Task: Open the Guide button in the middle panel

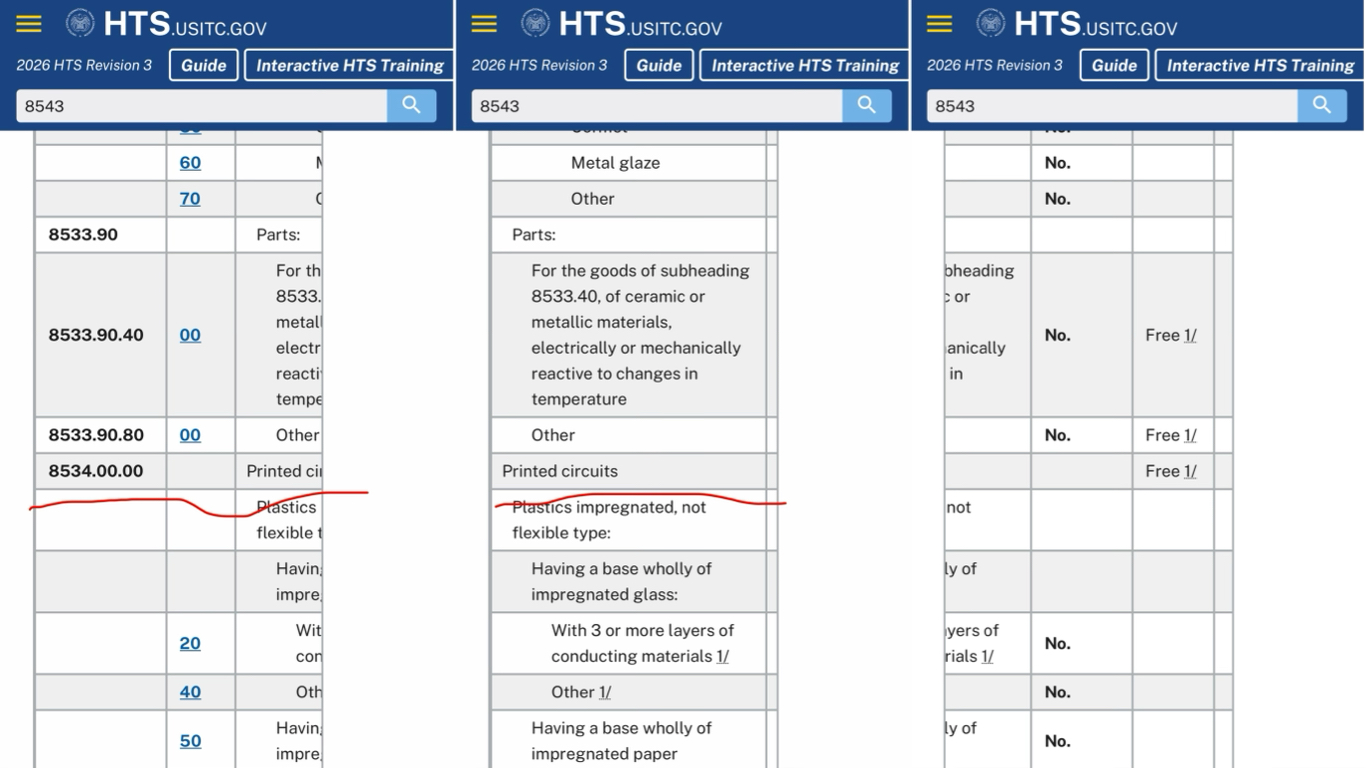Action: [659, 65]
